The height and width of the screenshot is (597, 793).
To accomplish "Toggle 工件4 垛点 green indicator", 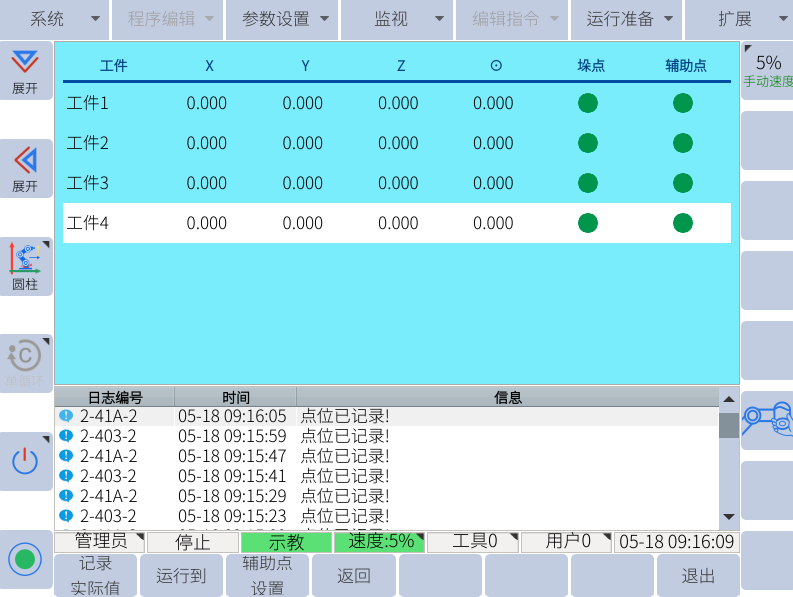I will pyautogui.click(x=588, y=223).
